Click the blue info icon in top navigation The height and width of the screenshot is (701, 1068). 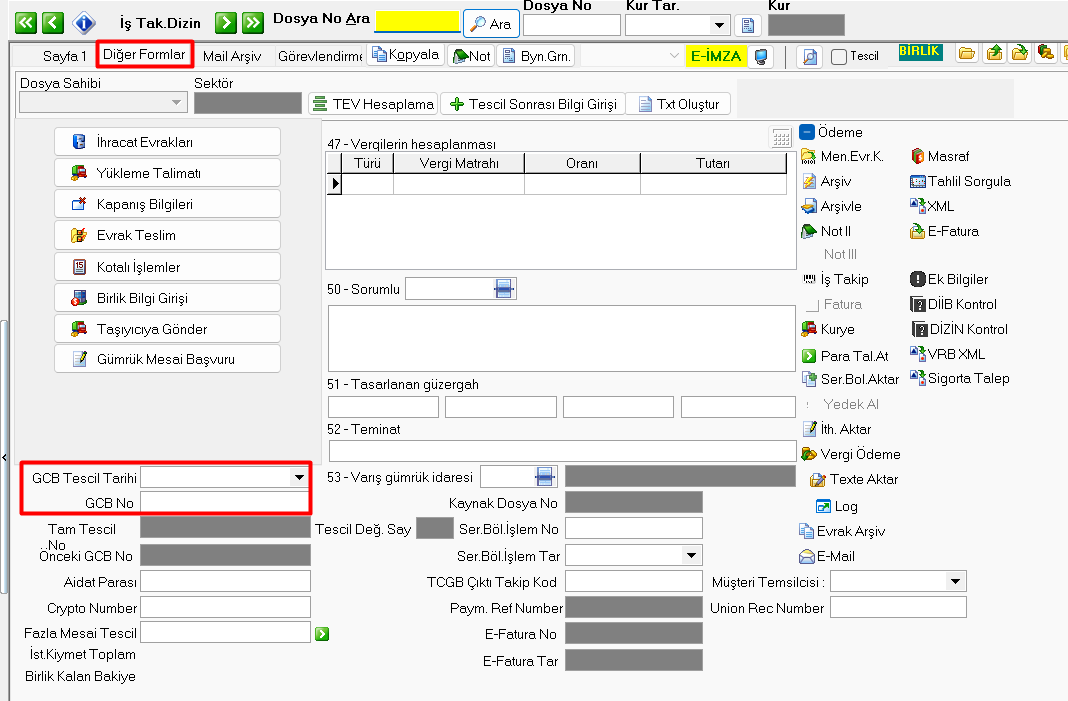click(x=86, y=22)
